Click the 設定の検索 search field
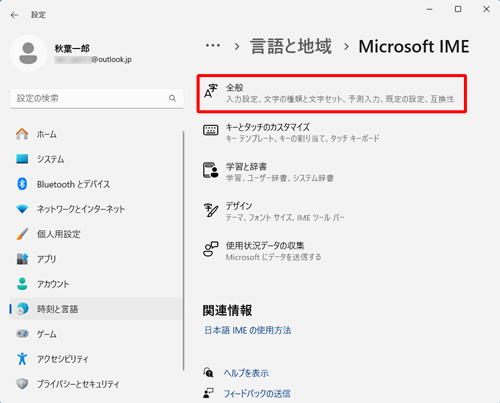 97,98
